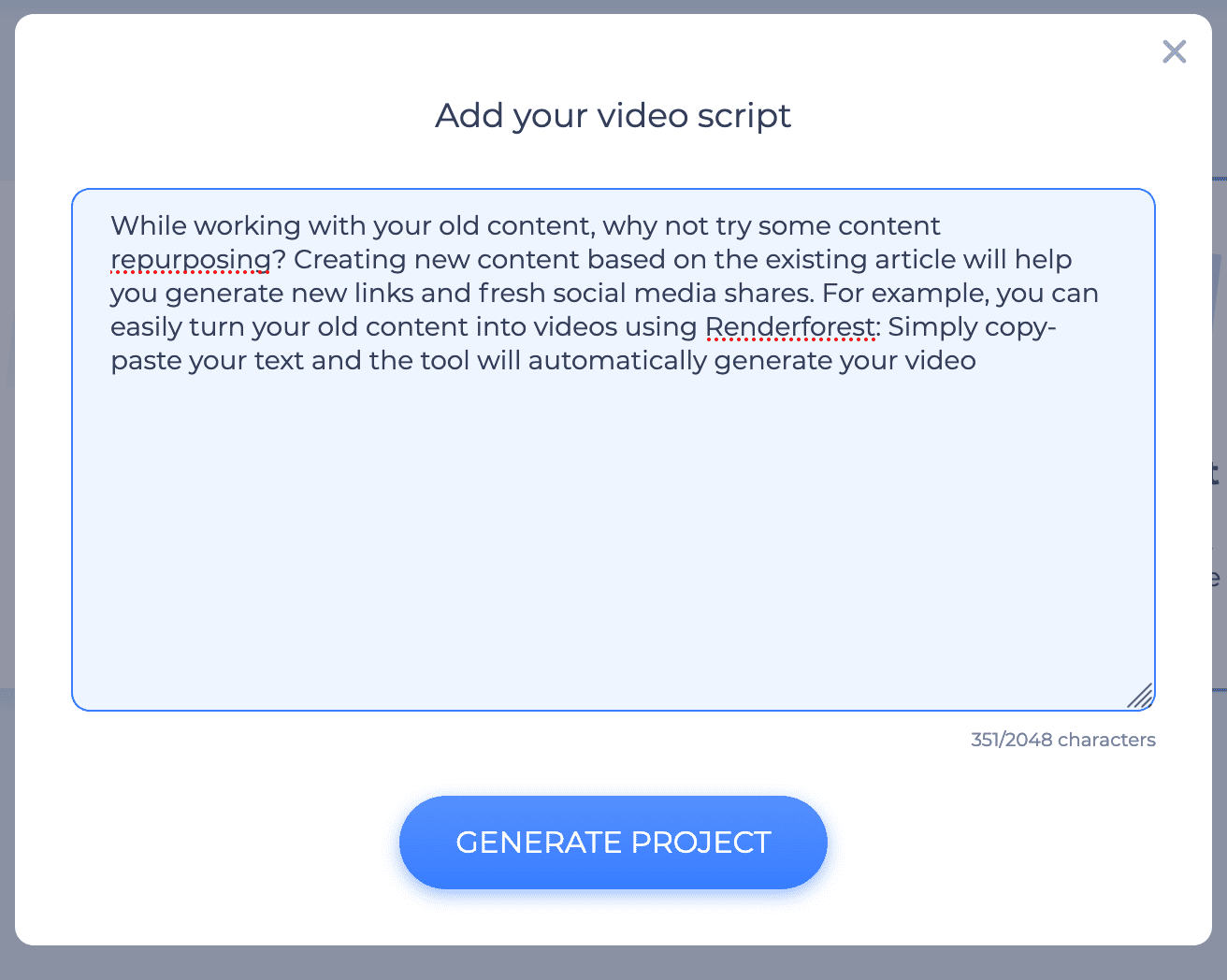Click the underlined word "Renderforest"
Viewport: 1227px width, 980px height.
[790, 327]
